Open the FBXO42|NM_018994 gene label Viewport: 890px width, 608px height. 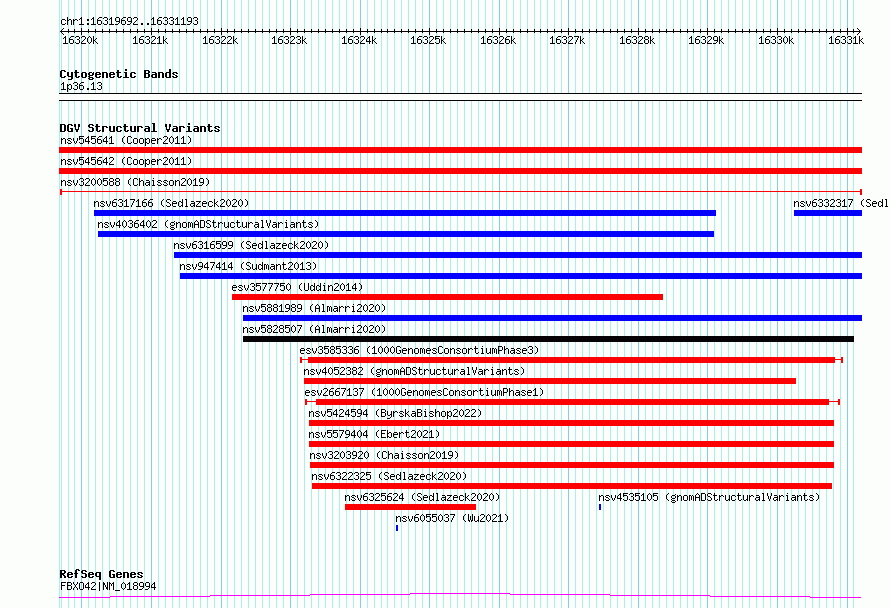point(108,586)
